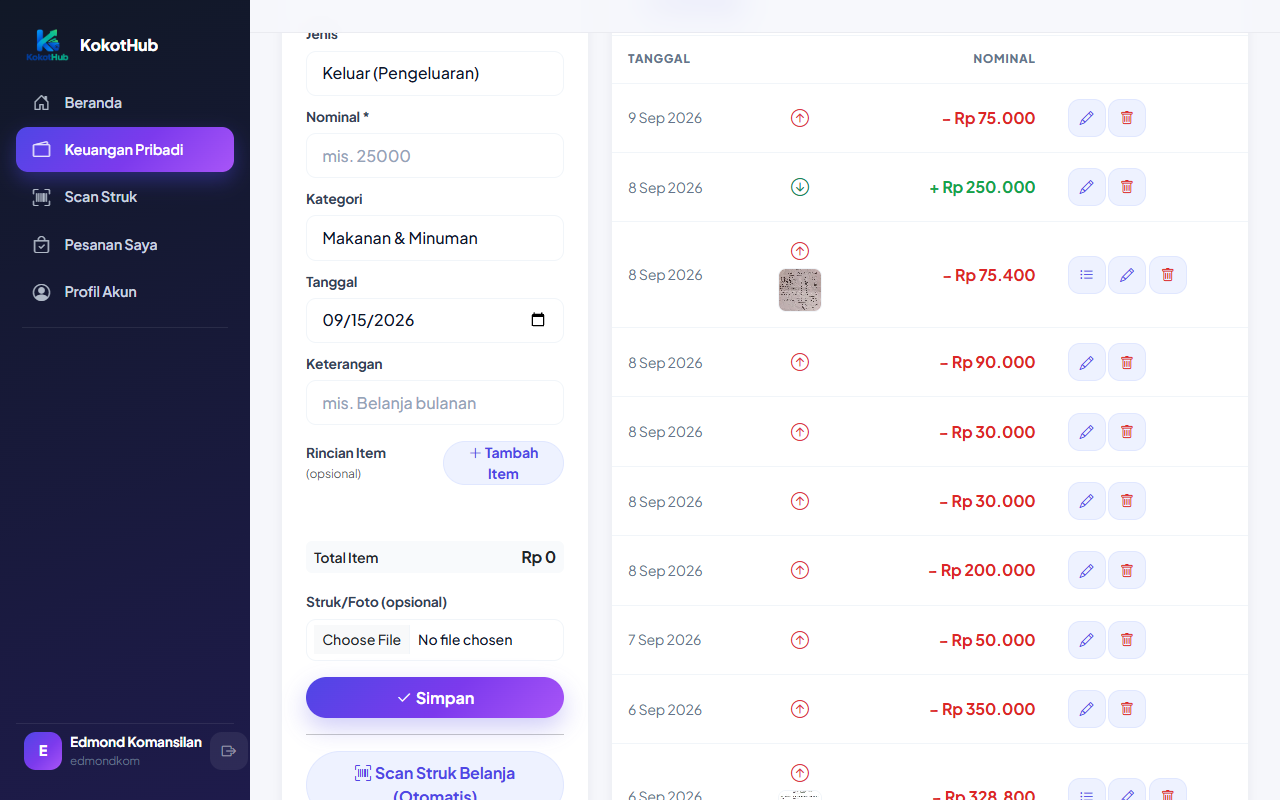Click Scan Struk Belanja (Otomatis) button
This screenshot has width=1280, height=800.
(435, 778)
